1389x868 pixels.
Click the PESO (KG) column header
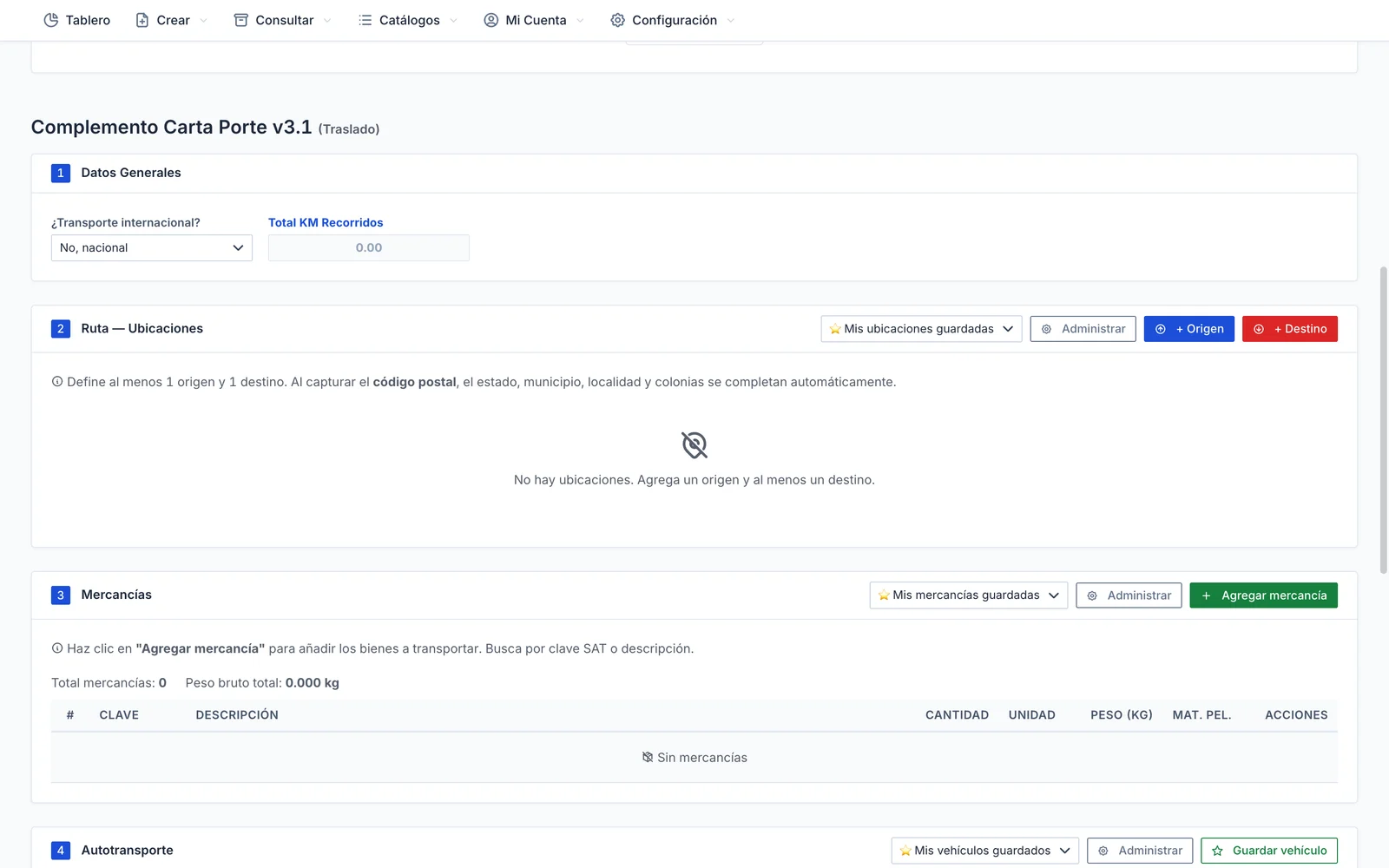click(1122, 715)
